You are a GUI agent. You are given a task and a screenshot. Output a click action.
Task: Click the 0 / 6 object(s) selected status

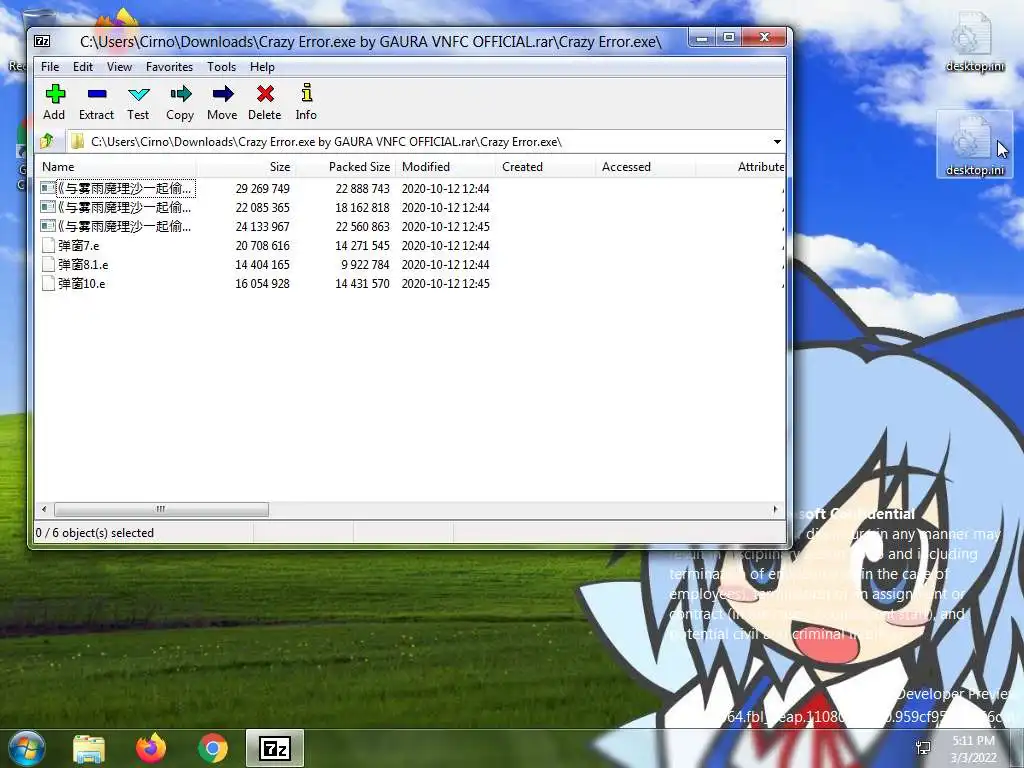click(x=95, y=533)
